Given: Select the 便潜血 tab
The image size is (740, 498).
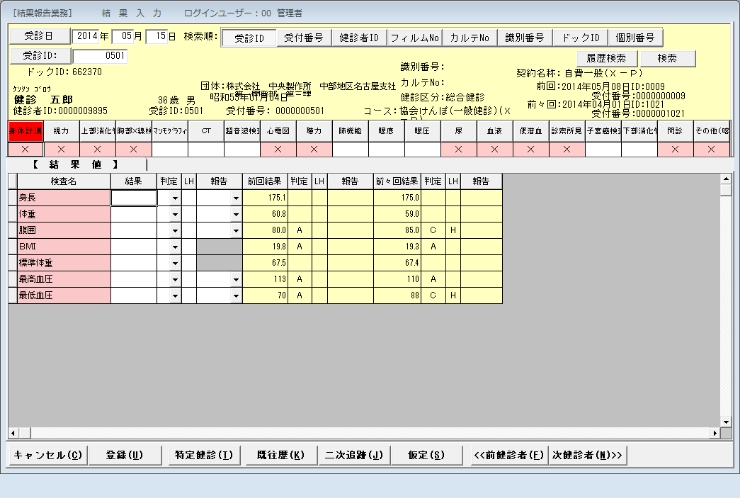Looking at the screenshot, I should (531, 131).
